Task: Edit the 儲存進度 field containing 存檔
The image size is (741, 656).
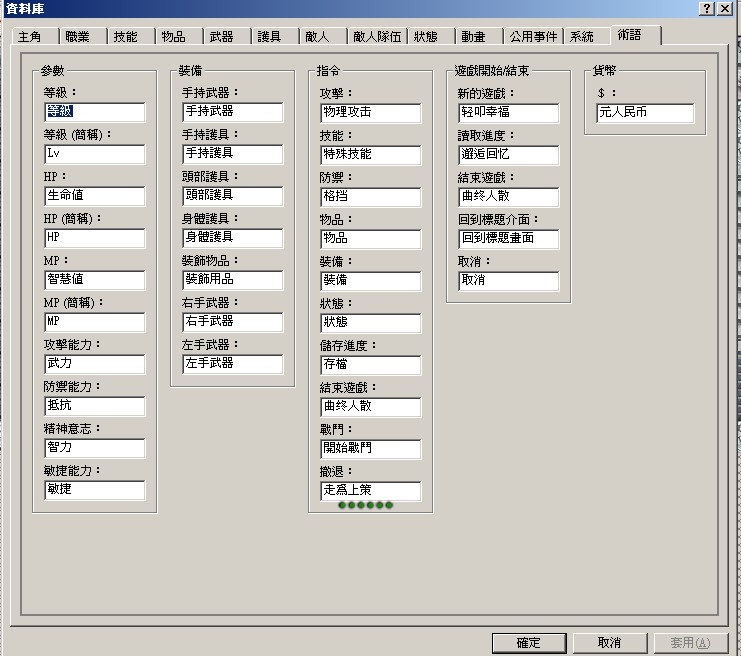Action: tap(370, 365)
